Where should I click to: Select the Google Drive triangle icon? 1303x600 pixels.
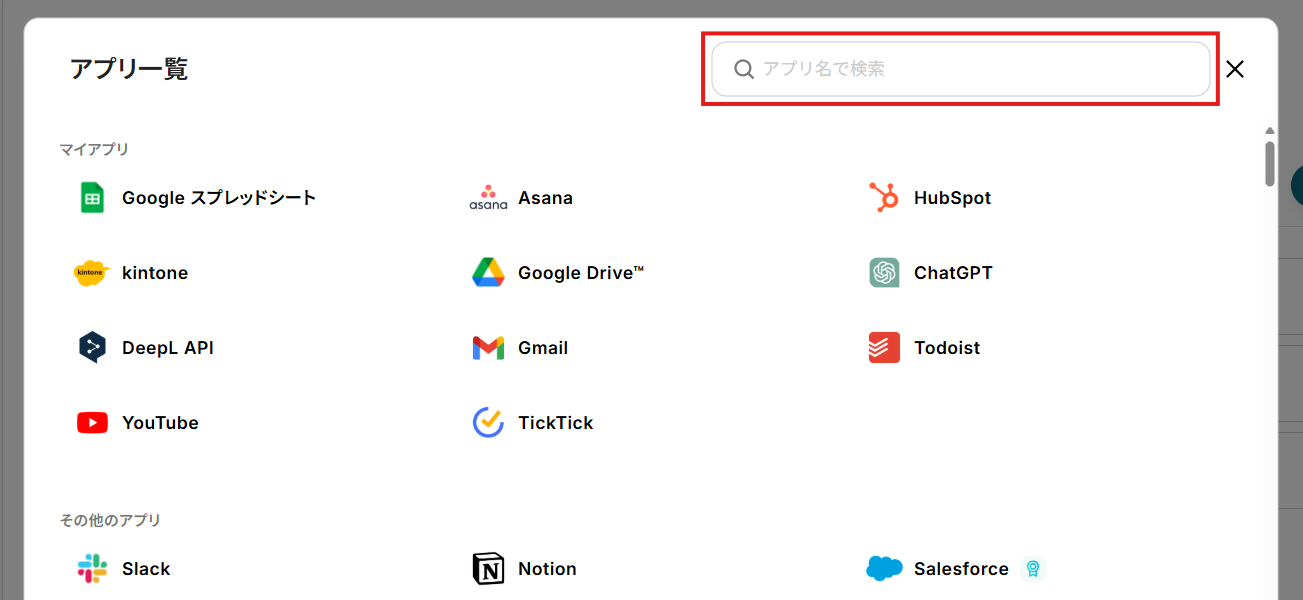pos(488,273)
